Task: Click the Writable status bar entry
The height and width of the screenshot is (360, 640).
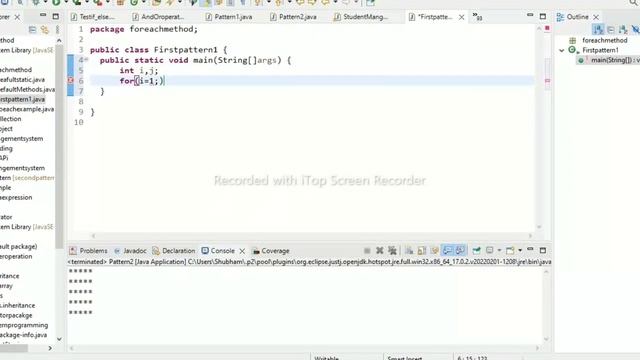Action: (x=327, y=358)
